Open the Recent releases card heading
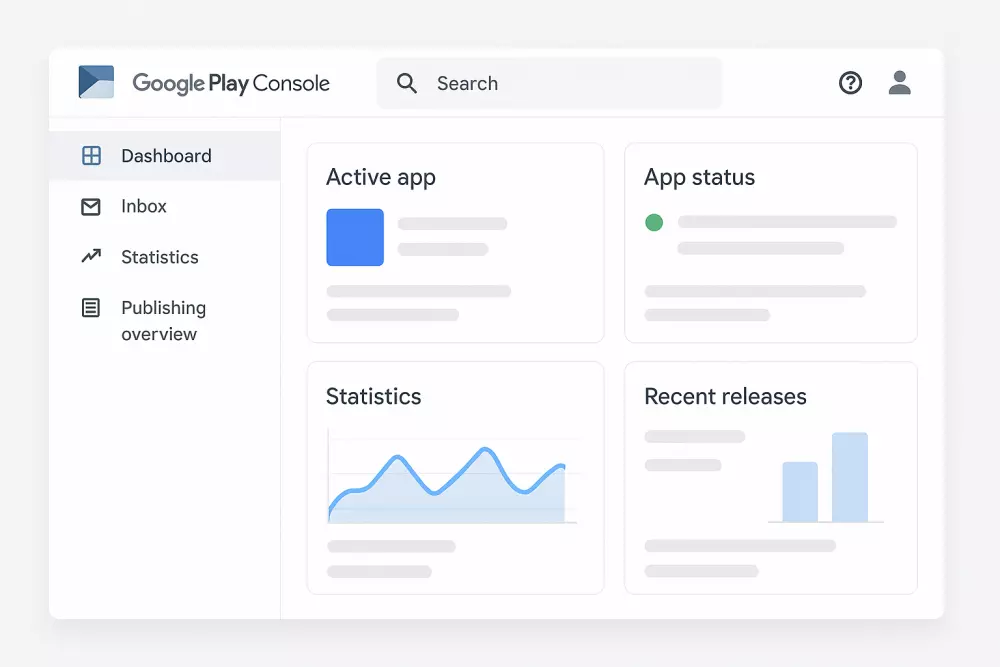The image size is (1000, 667). [726, 396]
